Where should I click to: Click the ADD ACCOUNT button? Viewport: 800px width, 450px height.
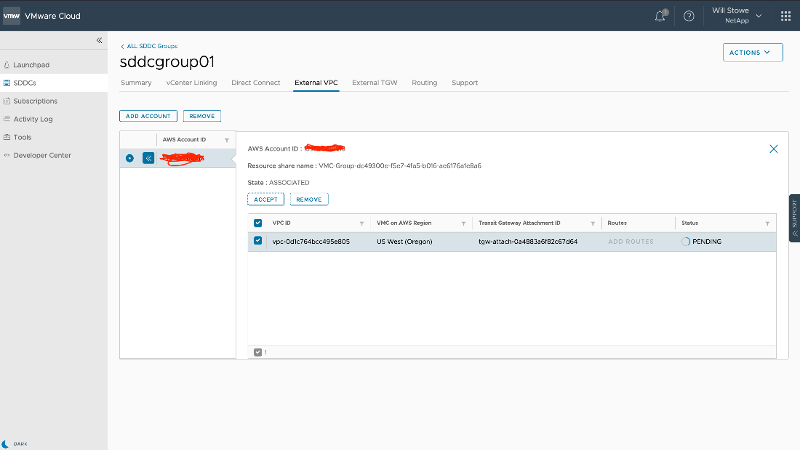coord(148,116)
